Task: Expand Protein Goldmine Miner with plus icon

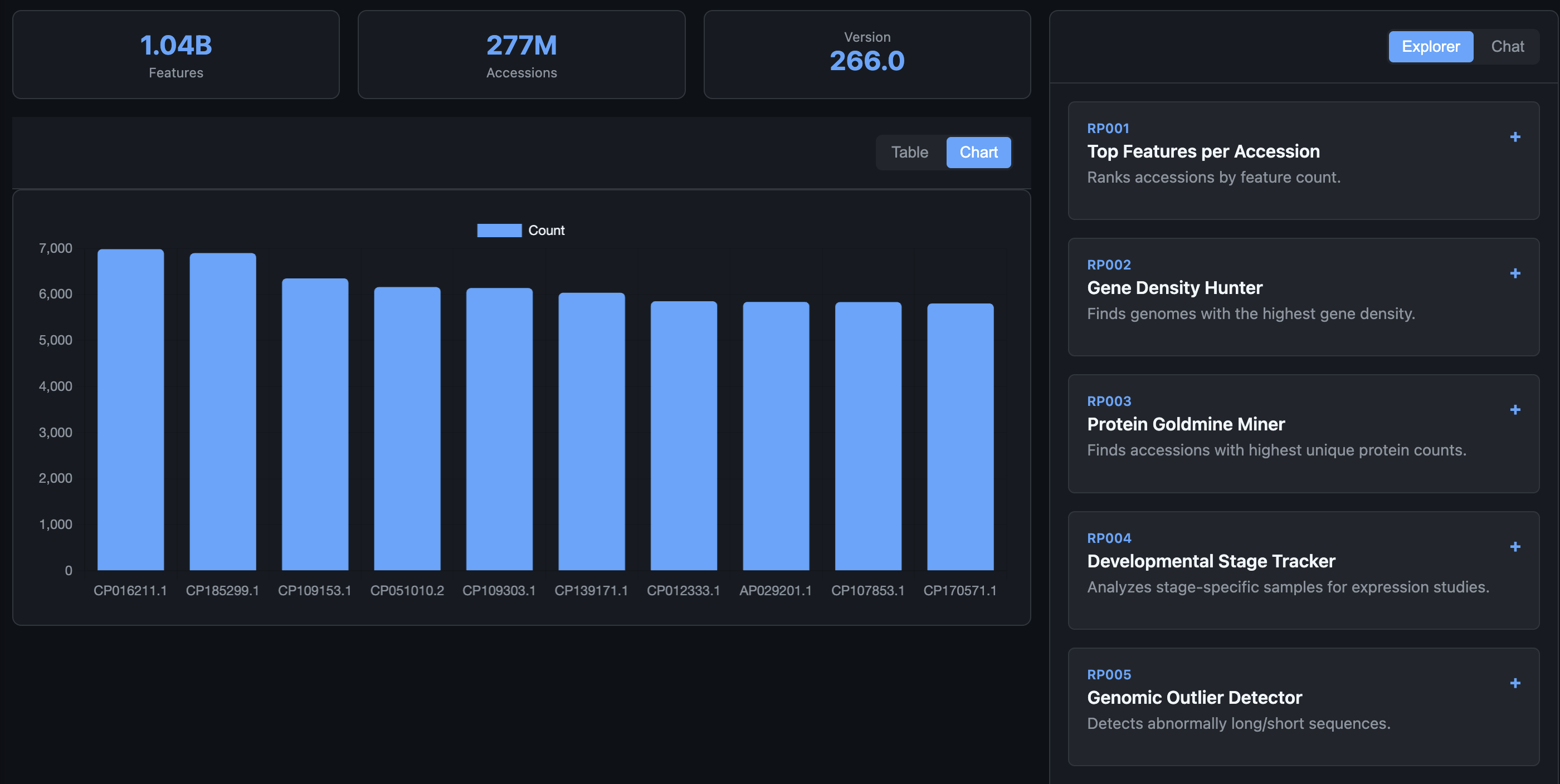Action: coord(1514,410)
